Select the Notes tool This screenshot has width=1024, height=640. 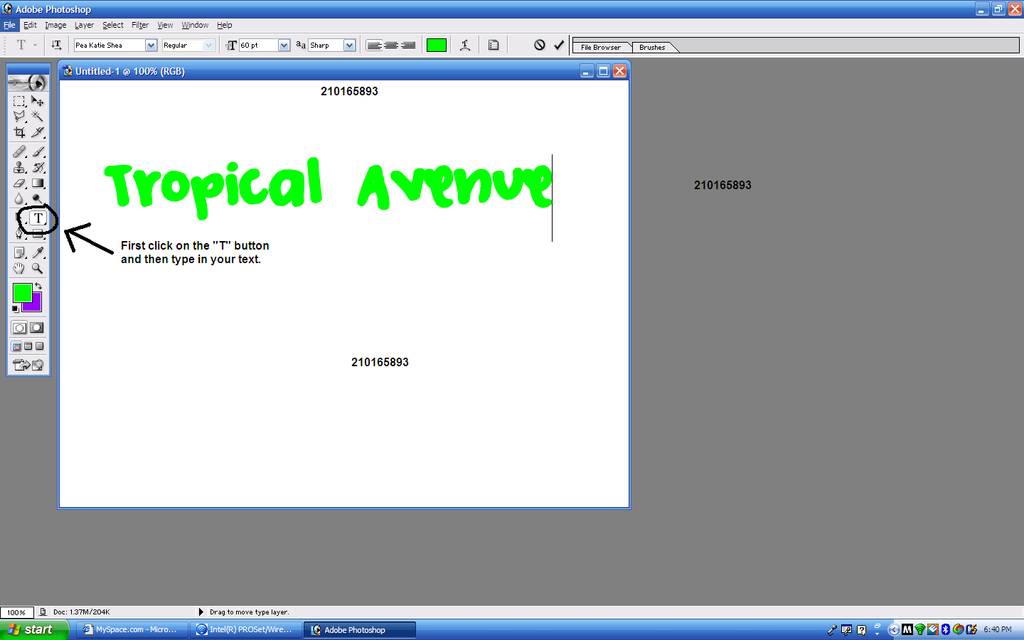pyautogui.click(x=19, y=253)
